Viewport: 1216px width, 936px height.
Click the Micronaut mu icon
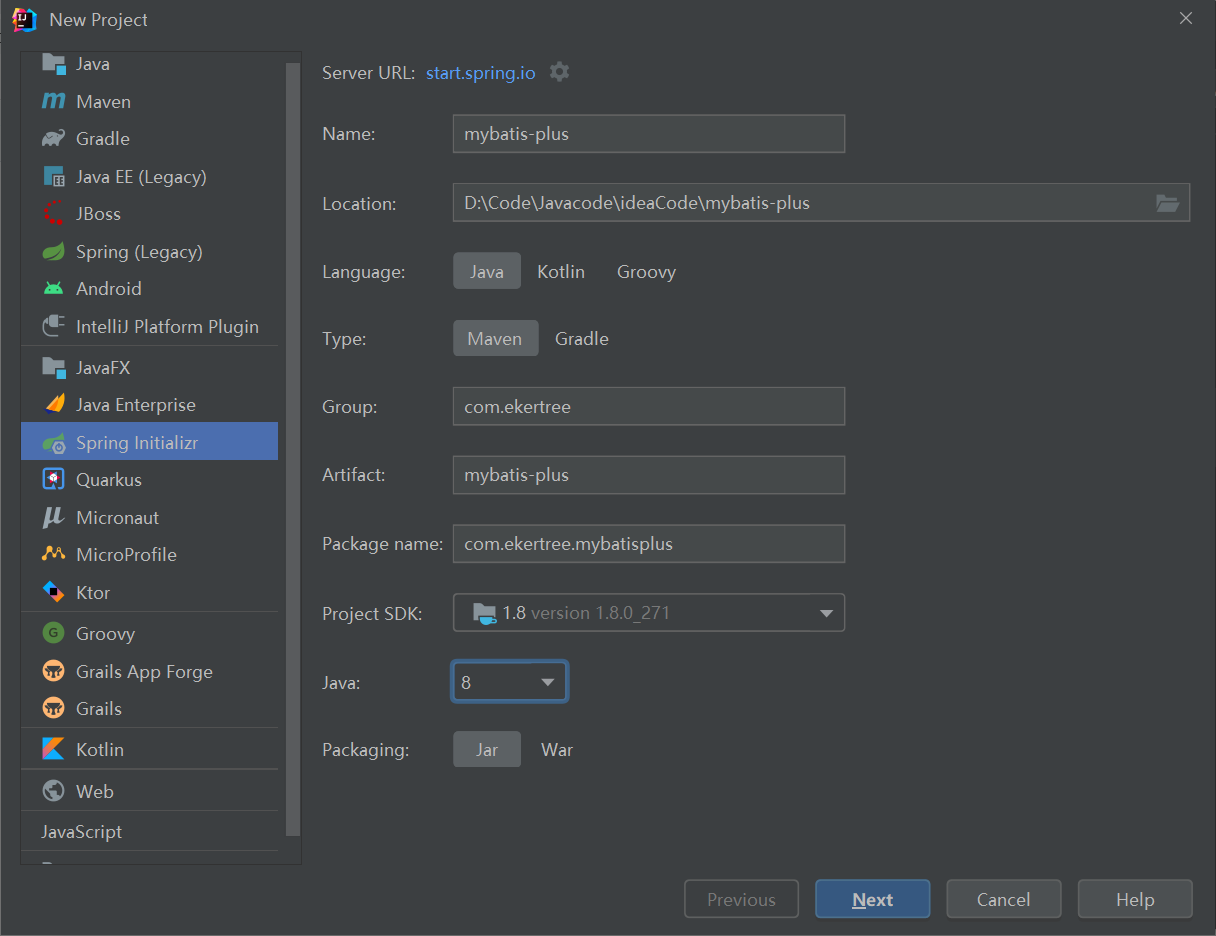(54, 518)
